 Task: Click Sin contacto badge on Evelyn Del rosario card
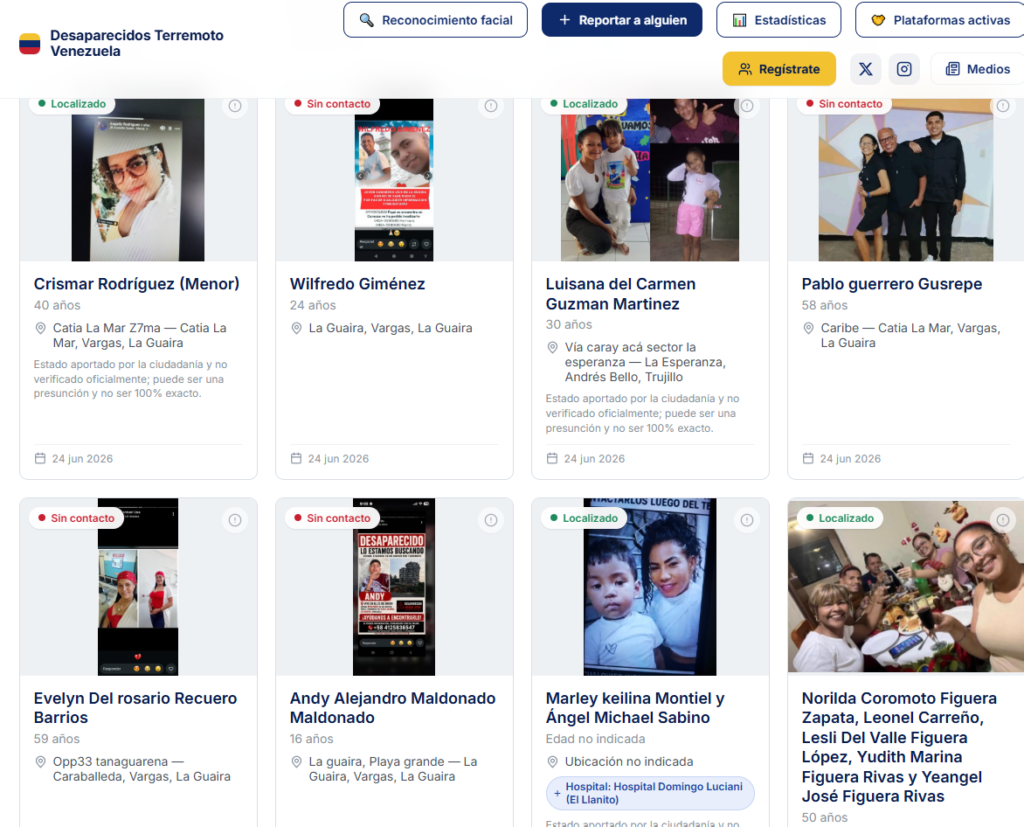pos(76,518)
